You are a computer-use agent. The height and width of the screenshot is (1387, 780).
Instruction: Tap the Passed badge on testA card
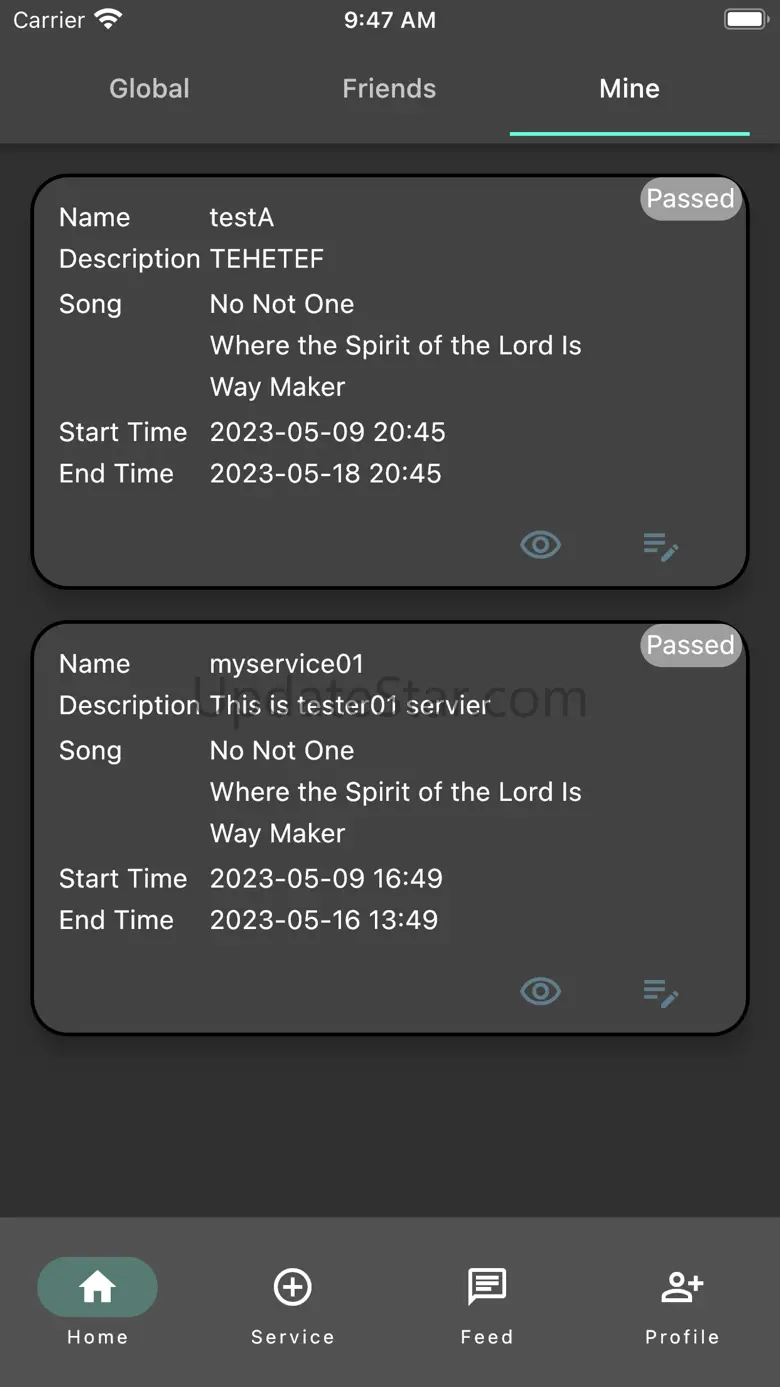[690, 199]
